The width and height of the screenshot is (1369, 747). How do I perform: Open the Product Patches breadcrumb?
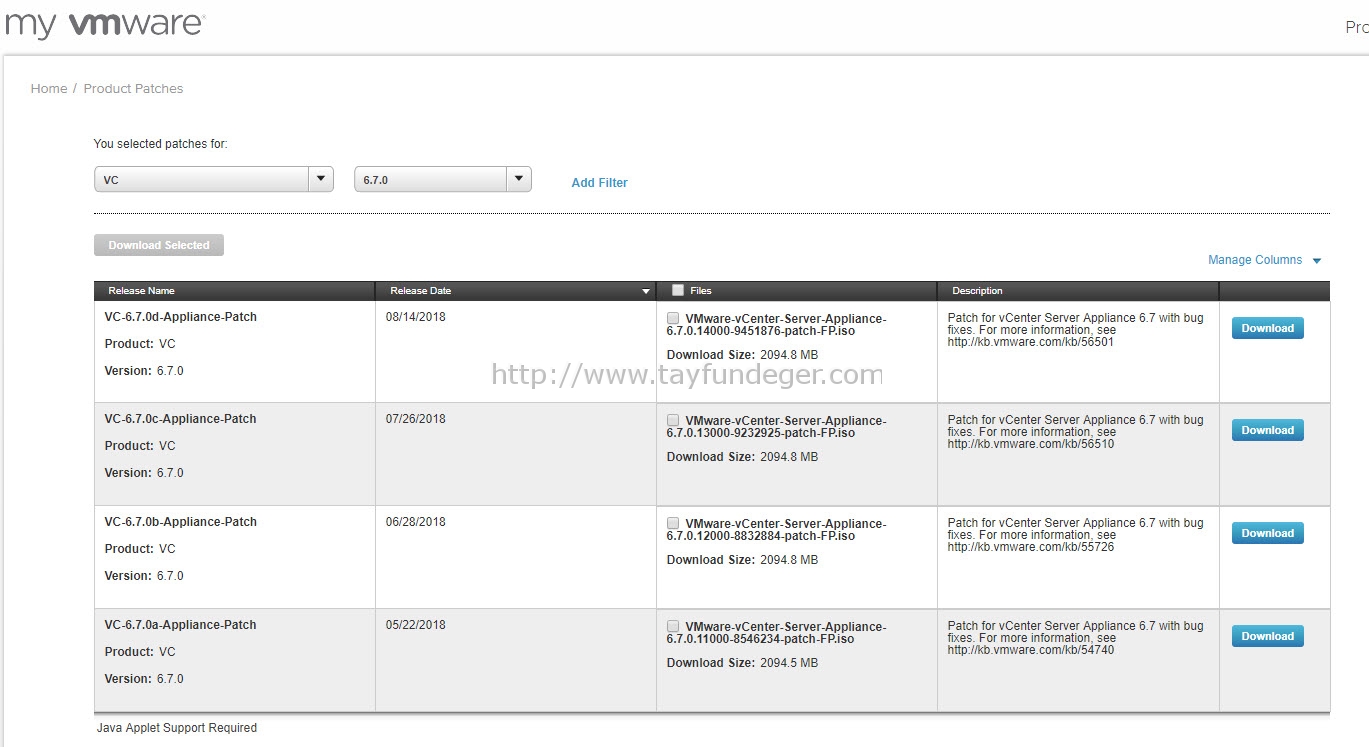point(133,89)
